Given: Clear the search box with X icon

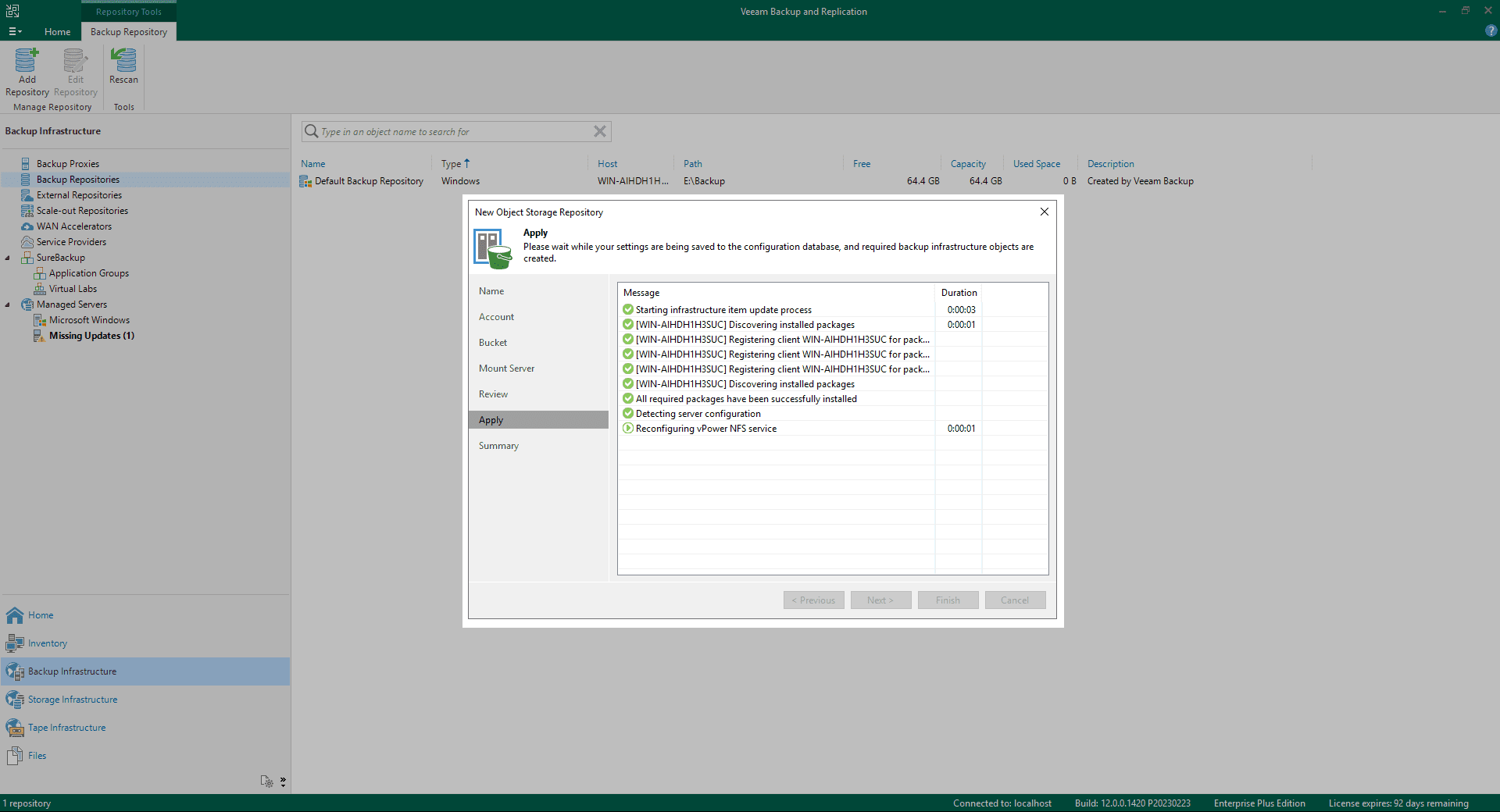Looking at the screenshot, I should [x=599, y=131].
